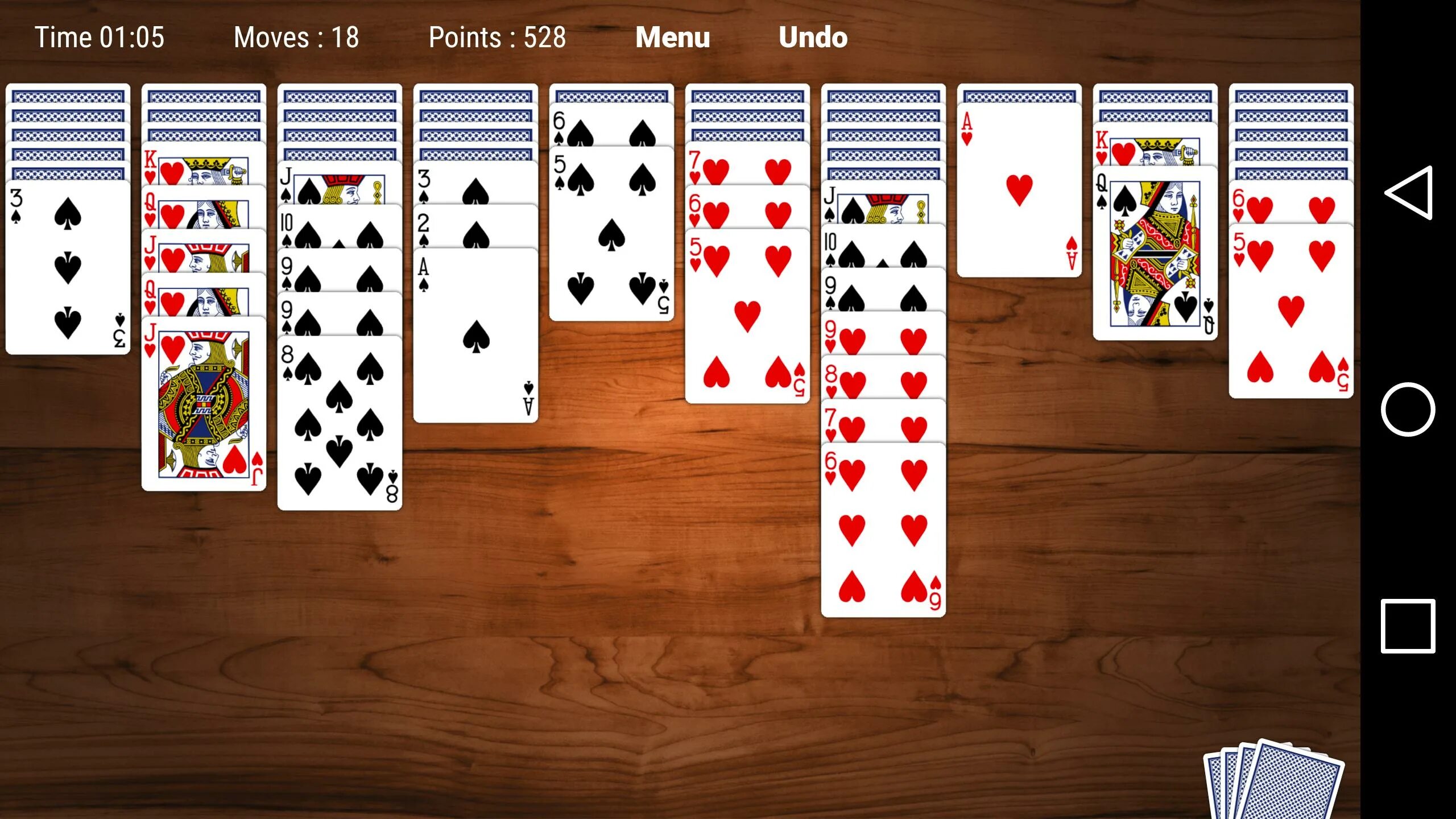
Task: View the current move count display
Action: (296, 38)
